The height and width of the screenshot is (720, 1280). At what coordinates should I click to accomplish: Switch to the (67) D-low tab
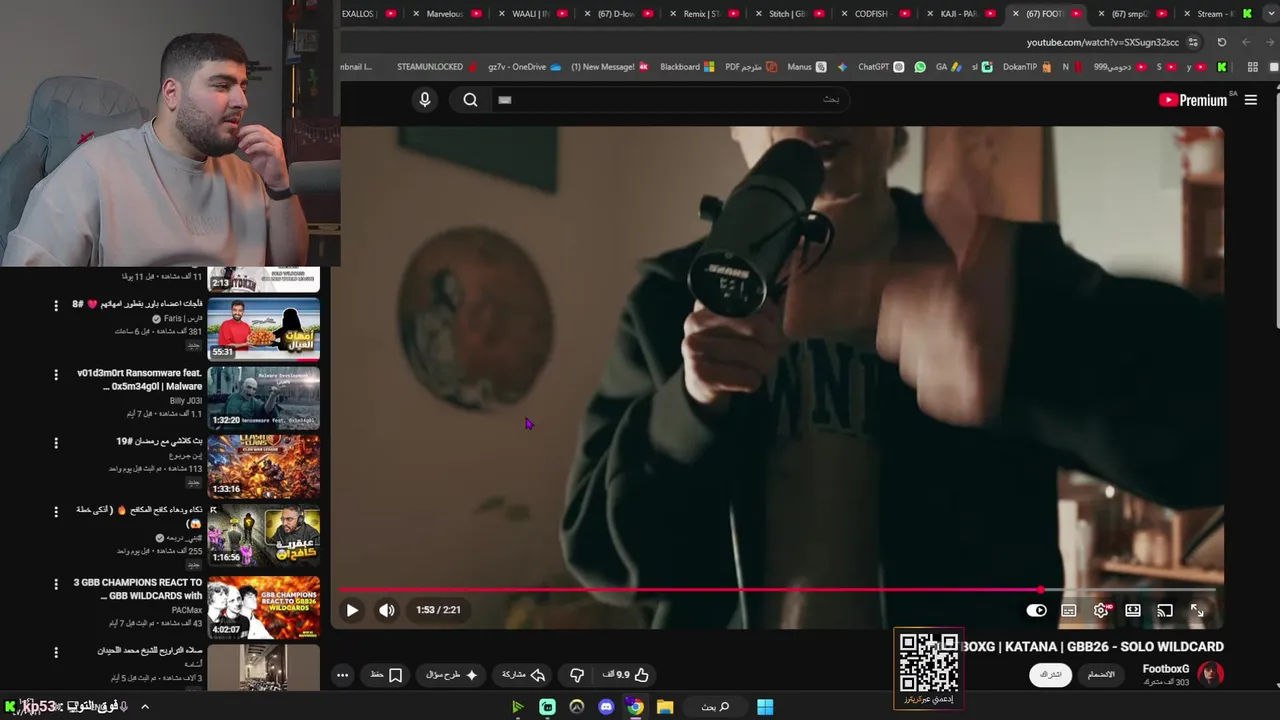pyautogui.click(x=617, y=14)
